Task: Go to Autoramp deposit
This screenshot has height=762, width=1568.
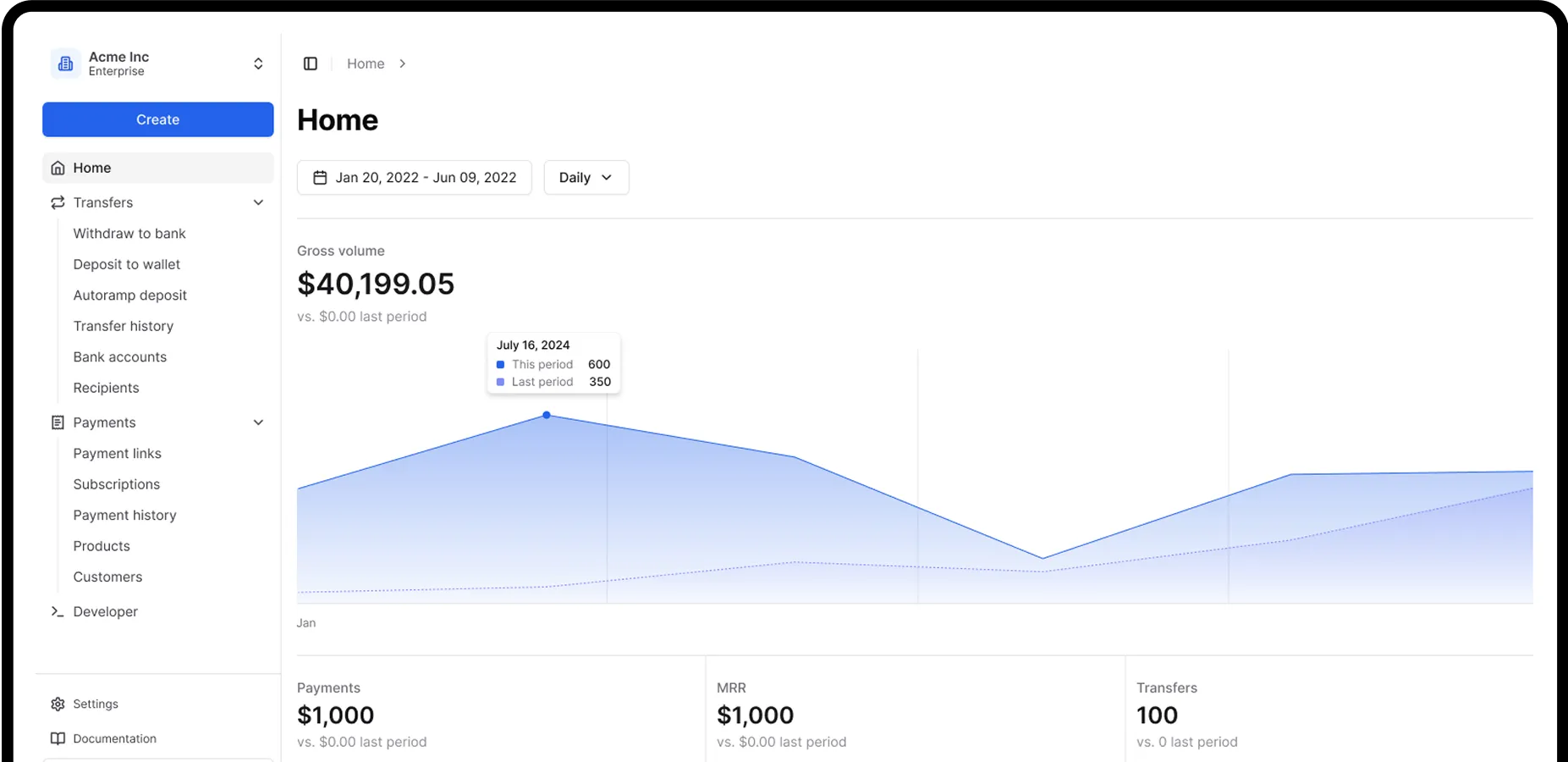Action: coord(130,295)
